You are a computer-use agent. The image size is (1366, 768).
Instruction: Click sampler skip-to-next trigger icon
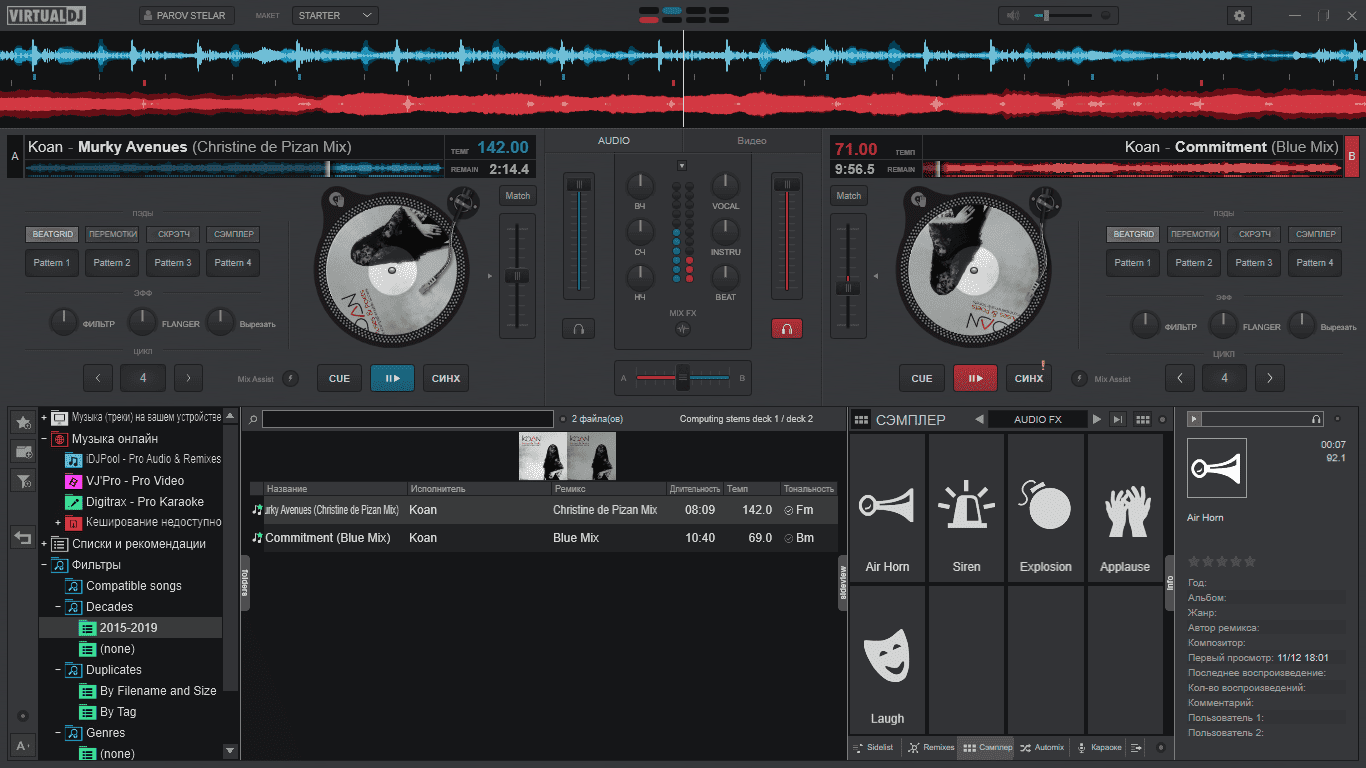[x=1119, y=420]
